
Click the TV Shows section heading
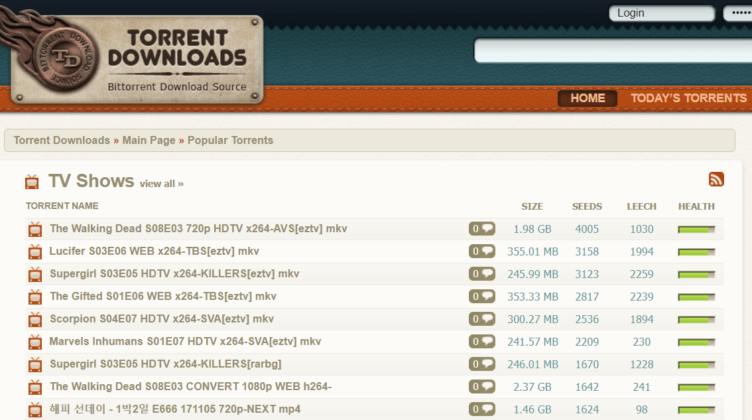click(91, 181)
